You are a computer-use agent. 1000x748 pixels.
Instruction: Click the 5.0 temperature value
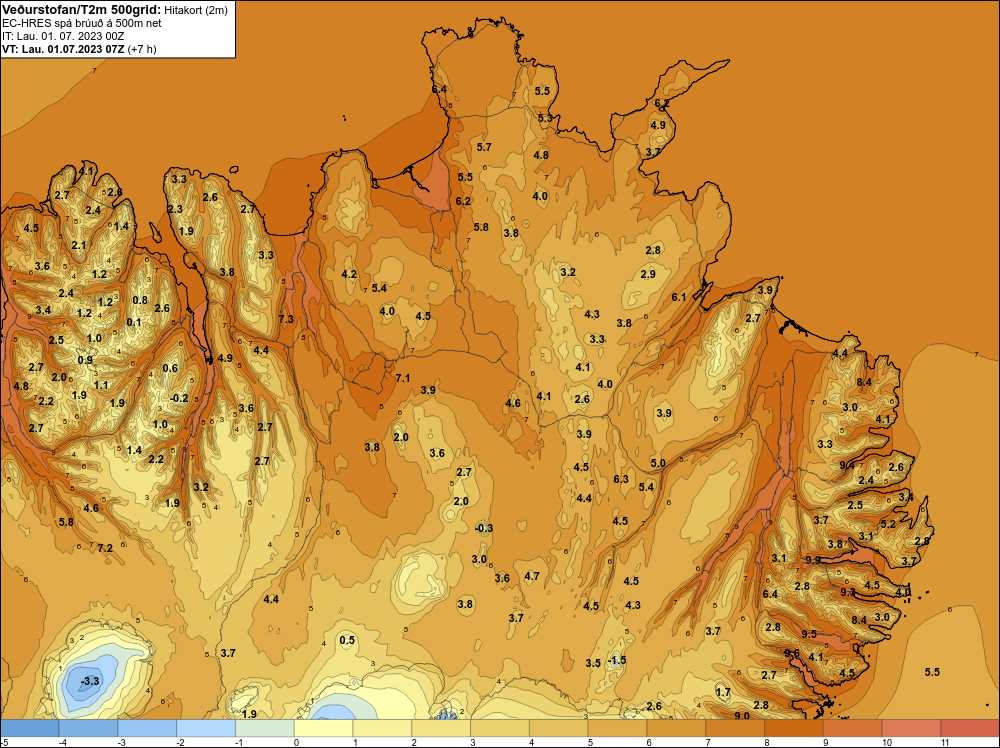(658, 463)
